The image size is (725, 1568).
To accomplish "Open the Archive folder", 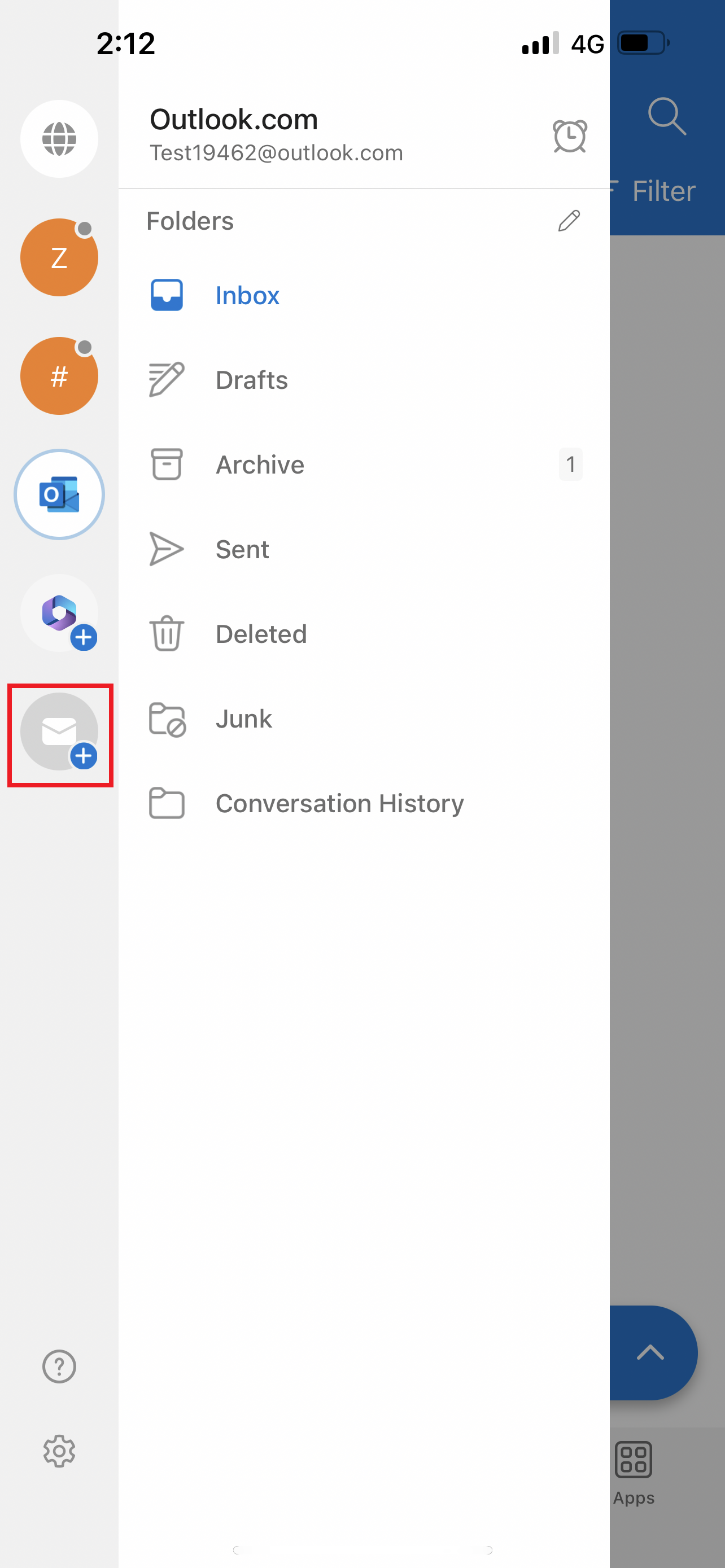I will click(x=259, y=465).
